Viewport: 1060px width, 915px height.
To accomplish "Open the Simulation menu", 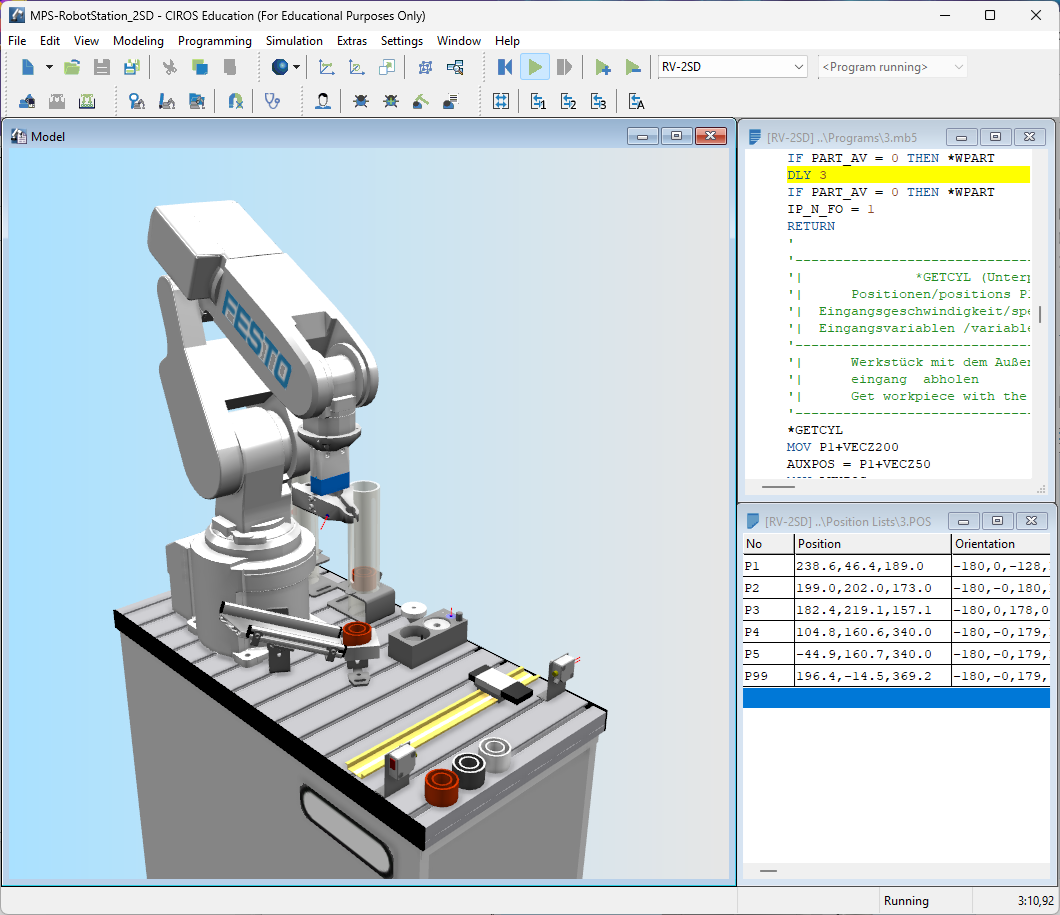I will point(294,41).
